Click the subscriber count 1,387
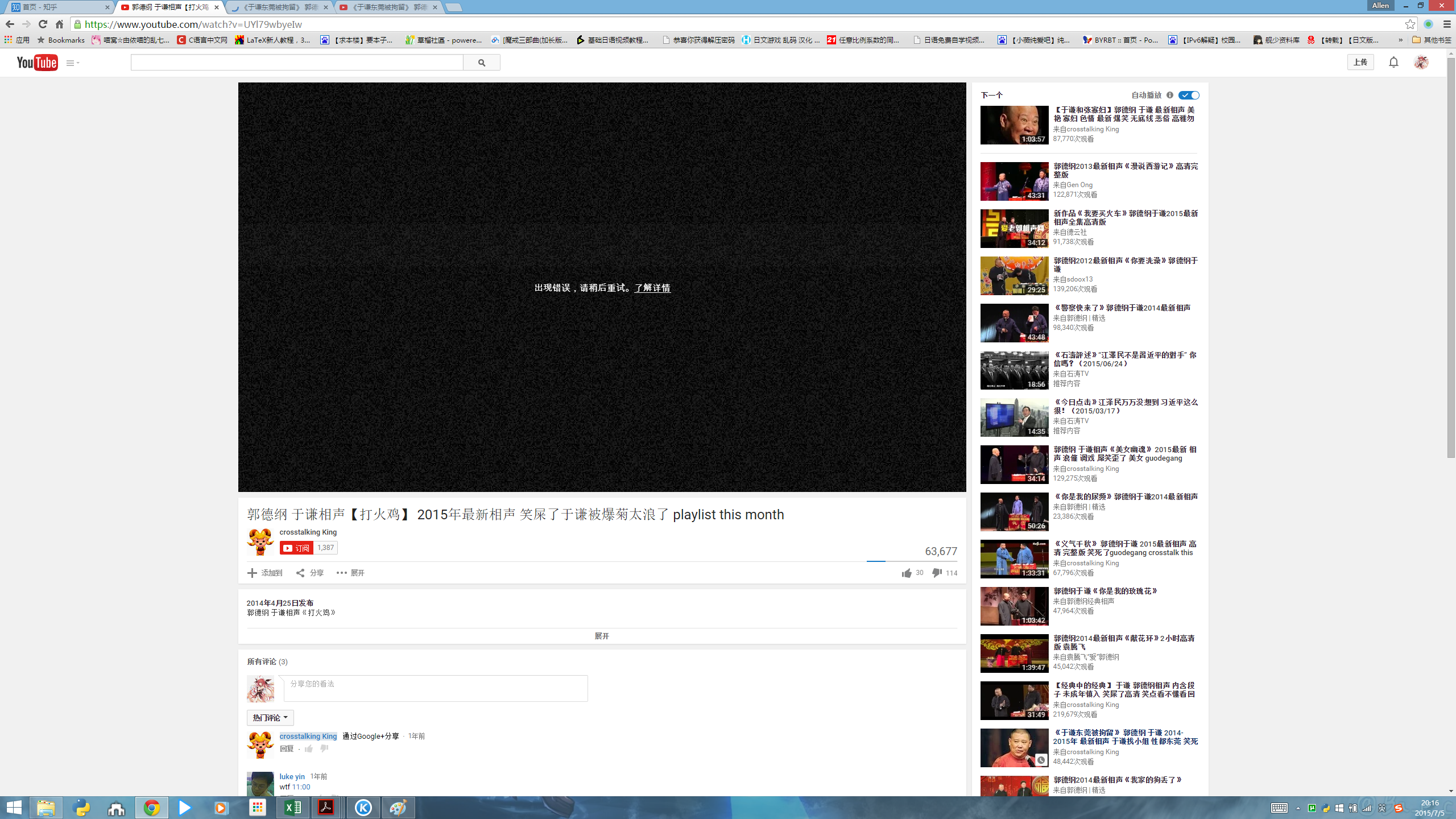The image size is (1456, 819). coord(325,548)
